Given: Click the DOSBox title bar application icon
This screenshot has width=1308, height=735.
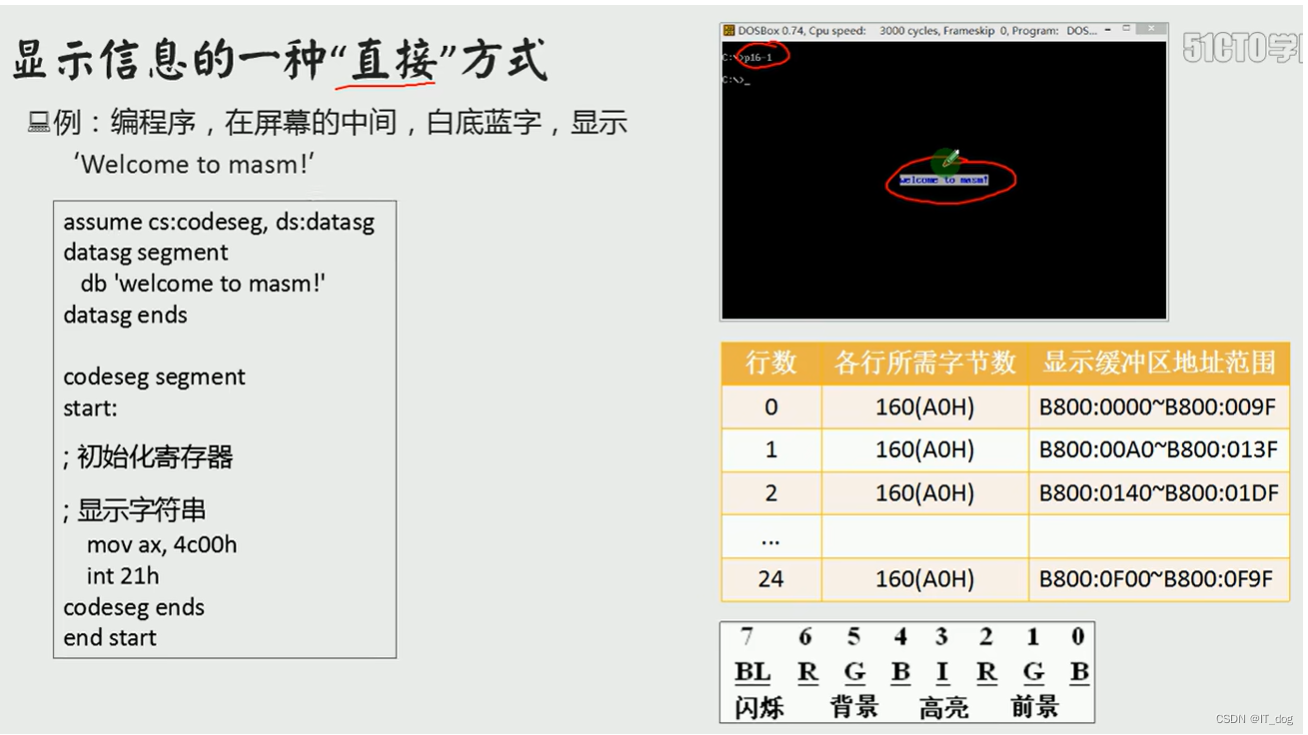Looking at the screenshot, I should coord(729,31).
